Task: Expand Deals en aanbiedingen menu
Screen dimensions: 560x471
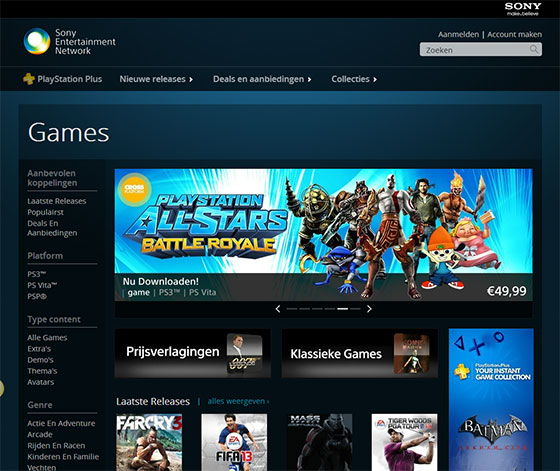Action: click(x=262, y=79)
